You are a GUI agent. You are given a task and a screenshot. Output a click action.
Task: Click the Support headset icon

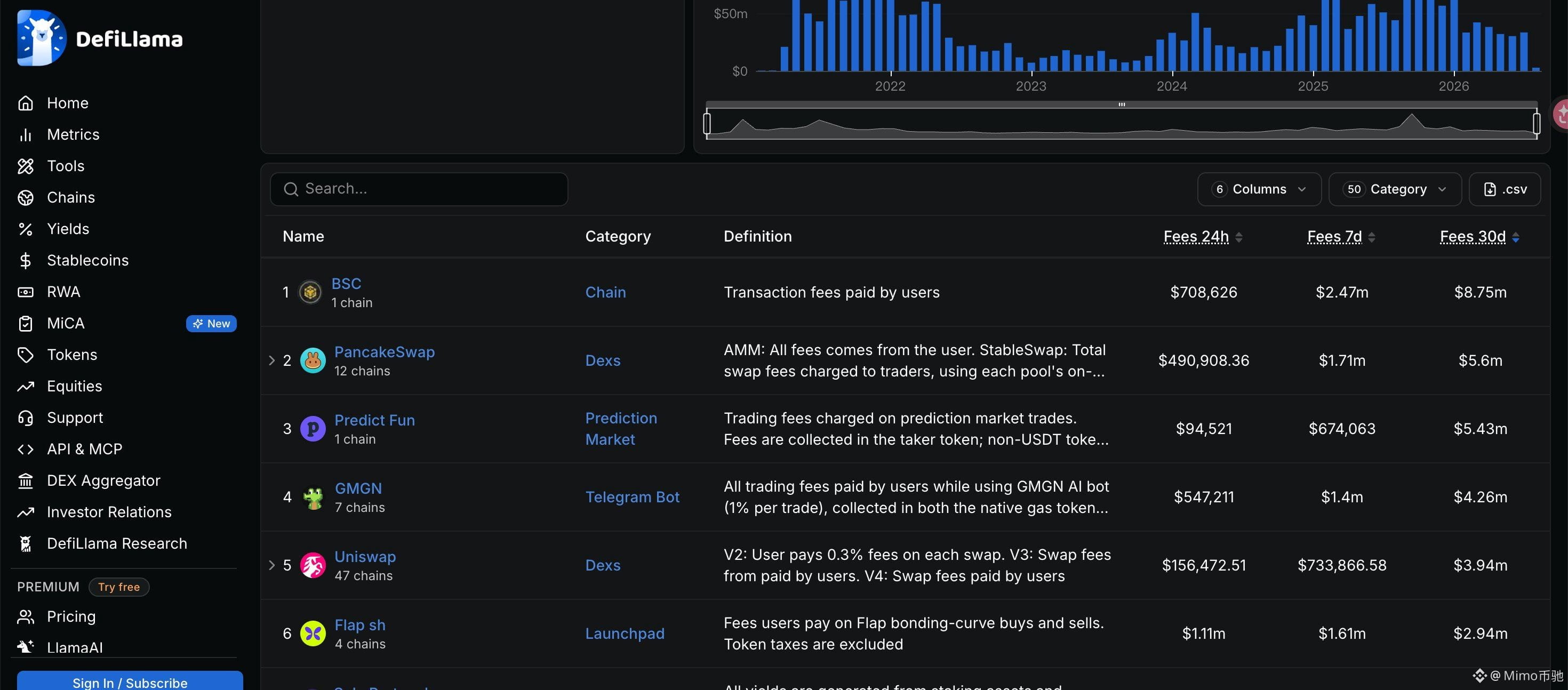(26, 418)
